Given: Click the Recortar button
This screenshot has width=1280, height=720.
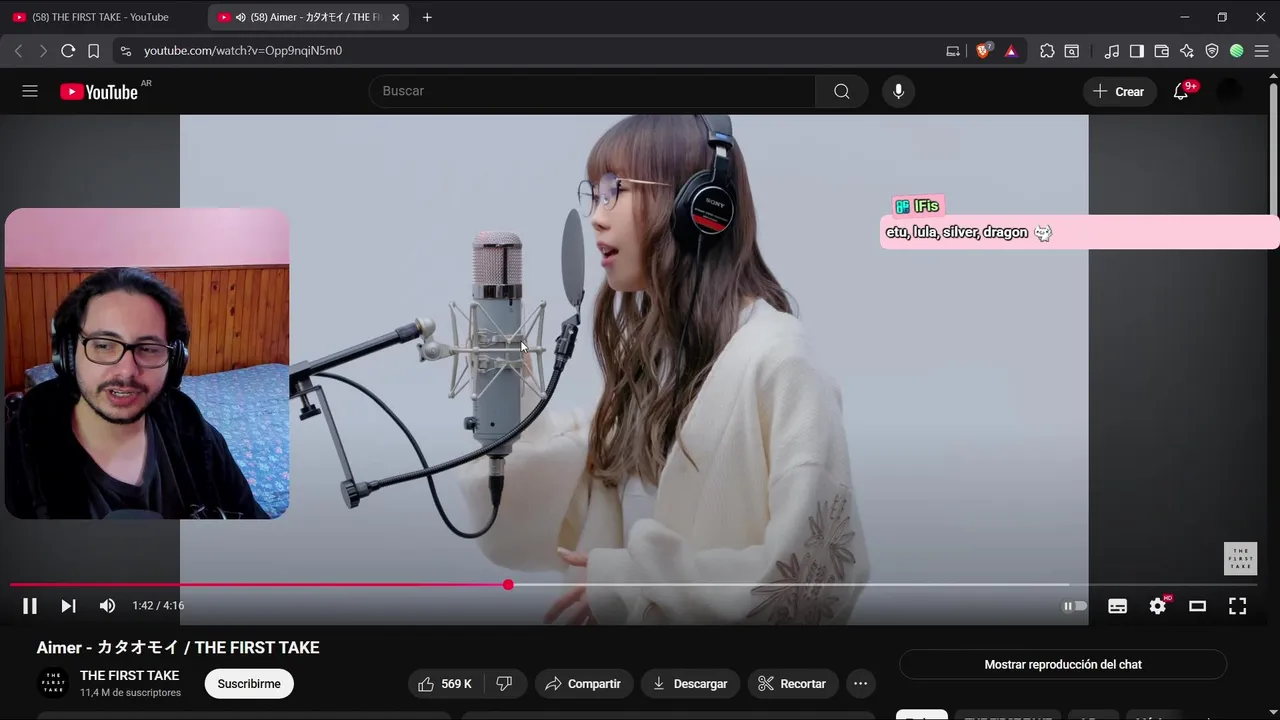Looking at the screenshot, I should [x=792, y=684].
